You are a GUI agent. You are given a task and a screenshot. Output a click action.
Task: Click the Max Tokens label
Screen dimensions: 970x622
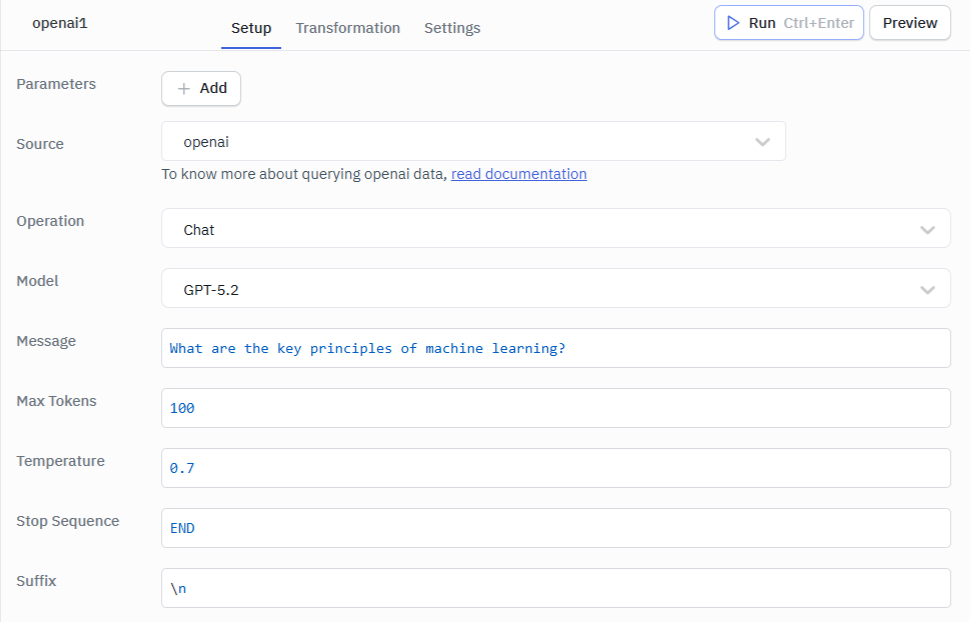56,401
